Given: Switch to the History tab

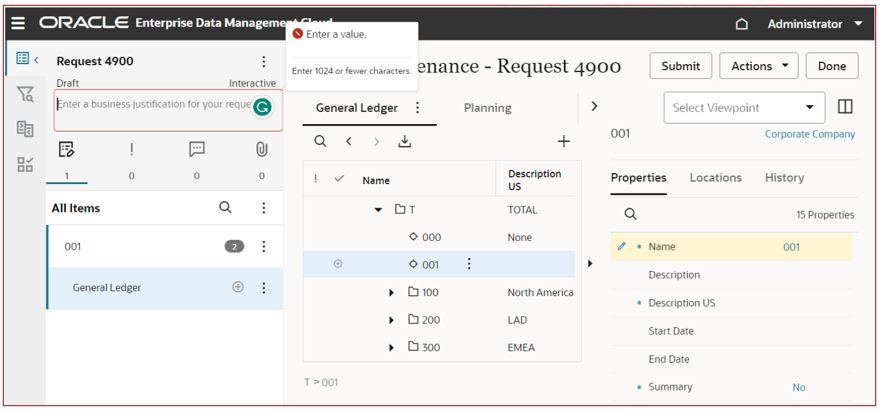Looking at the screenshot, I should (784, 178).
